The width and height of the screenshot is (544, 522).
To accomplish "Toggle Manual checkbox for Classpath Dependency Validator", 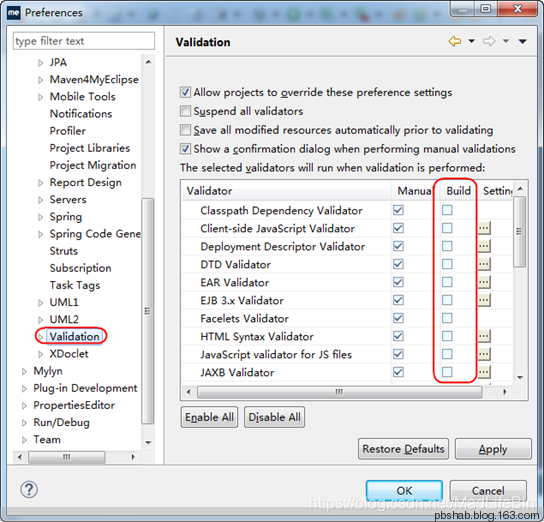I will click(x=398, y=210).
